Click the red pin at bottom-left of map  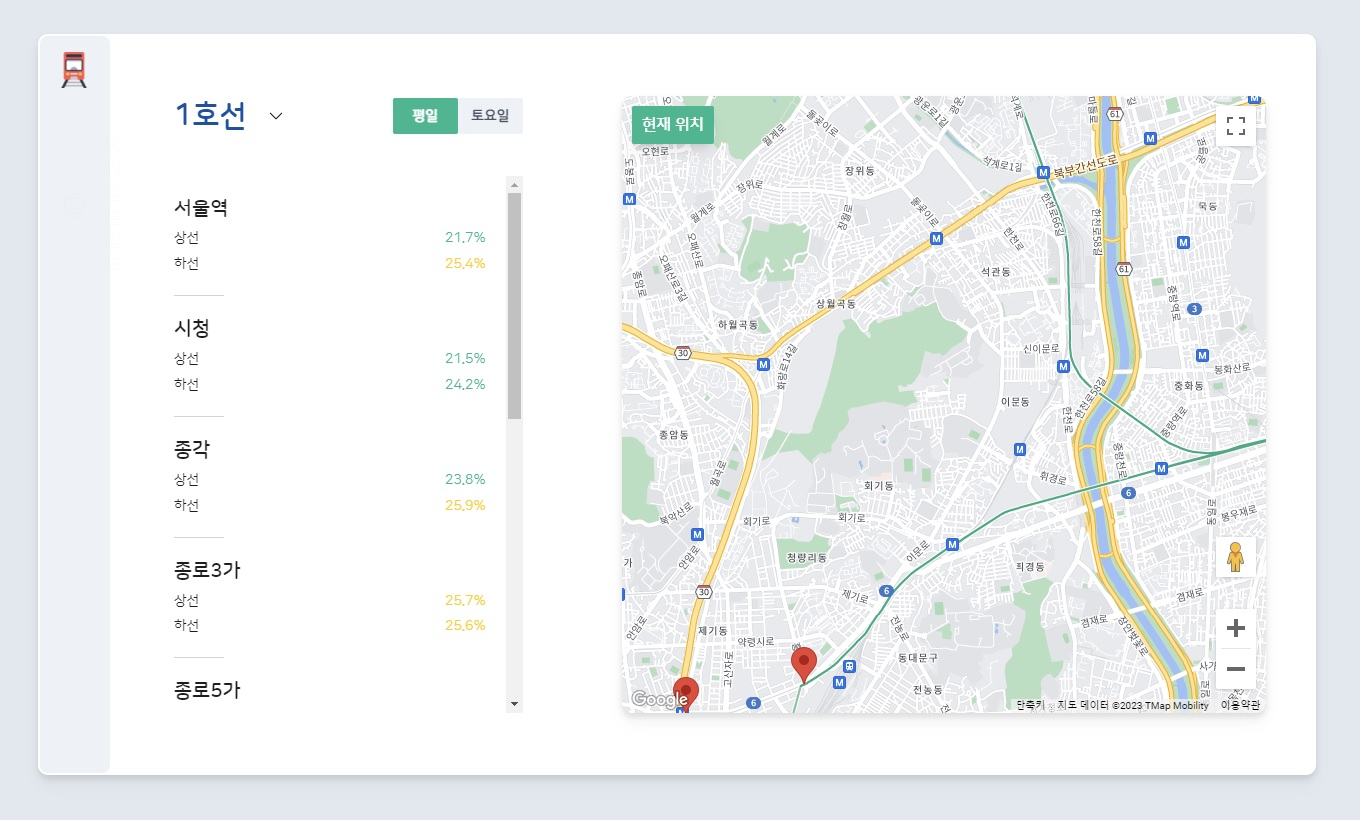pyautogui.click(x=686, y=690)
